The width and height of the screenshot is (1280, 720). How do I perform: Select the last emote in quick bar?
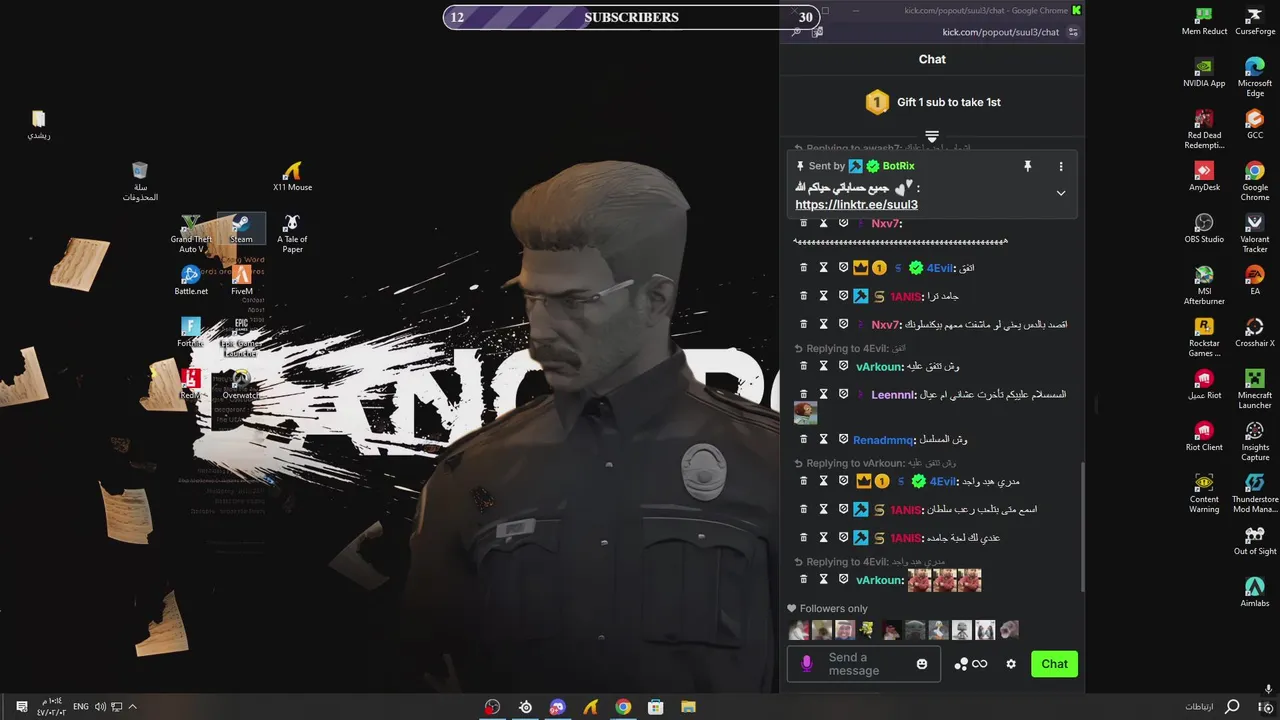coord(1009,630)
